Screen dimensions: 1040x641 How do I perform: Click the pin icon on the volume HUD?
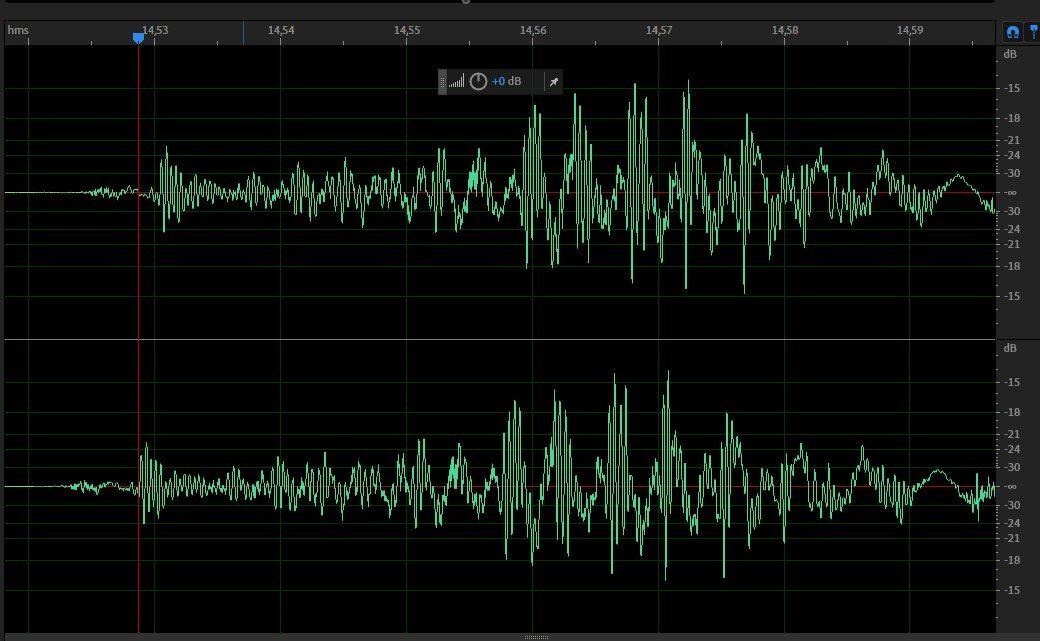point(554,82)
